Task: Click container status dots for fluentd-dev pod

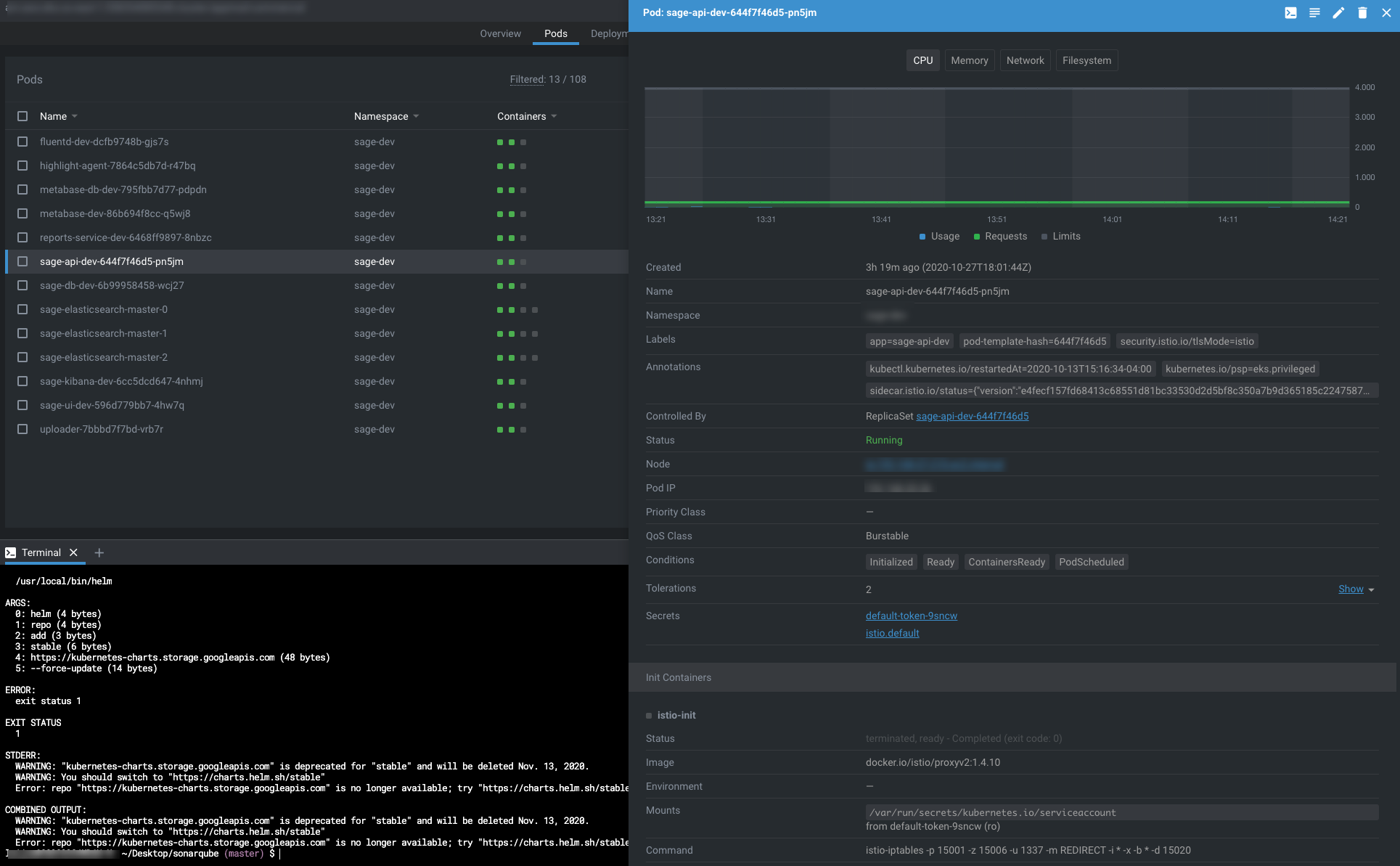Action: [512, 142]
